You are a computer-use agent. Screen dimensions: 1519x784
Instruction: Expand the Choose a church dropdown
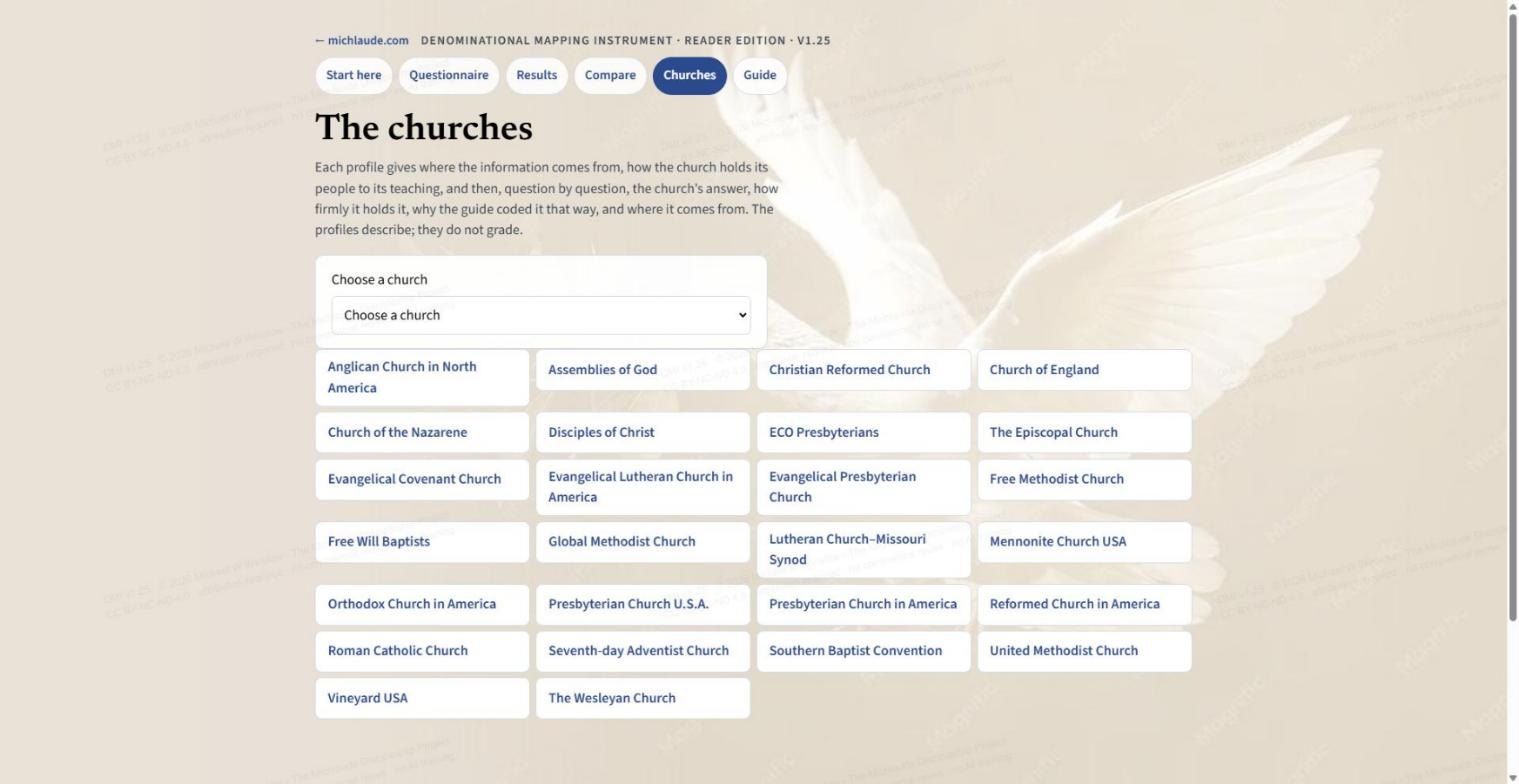[x=541, y=315]
